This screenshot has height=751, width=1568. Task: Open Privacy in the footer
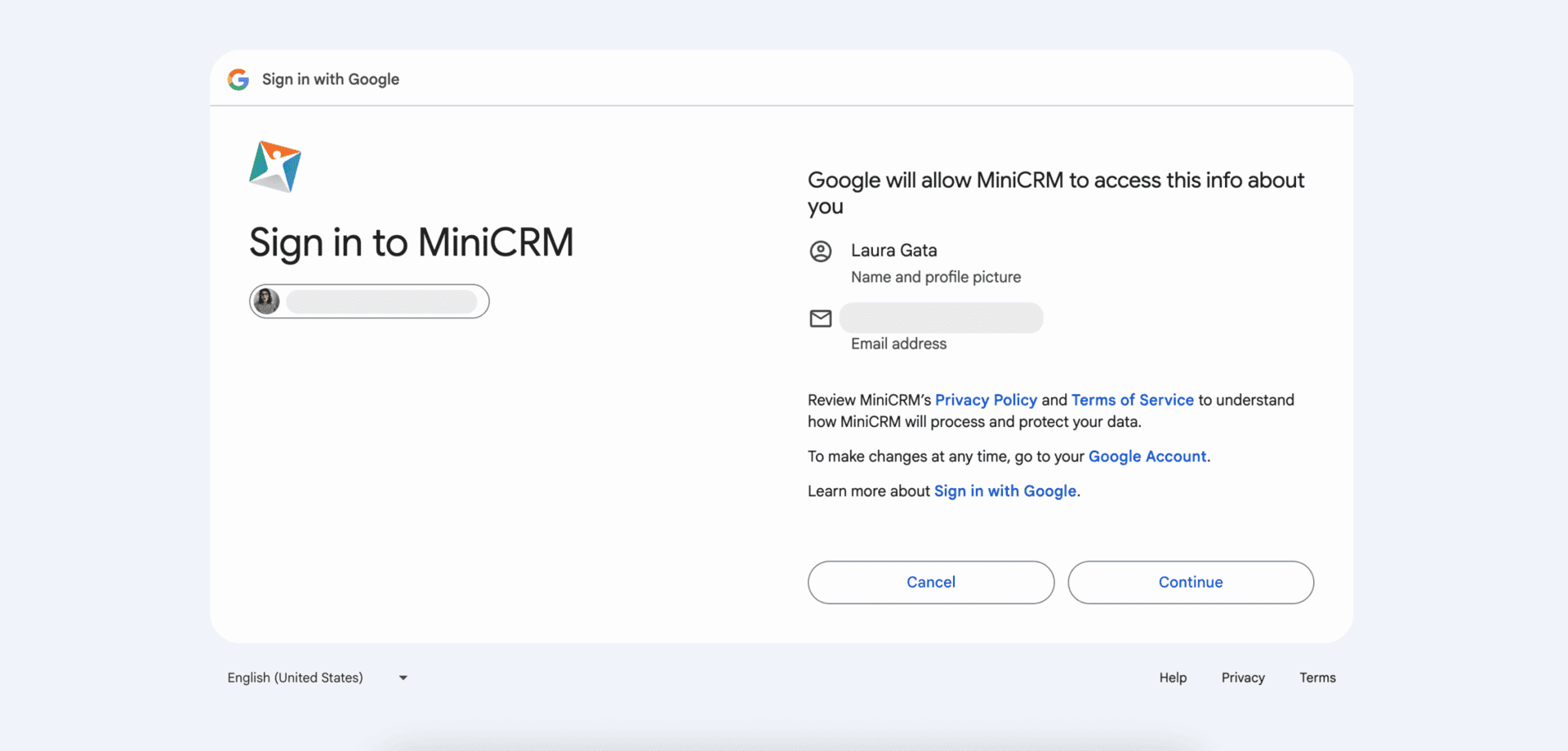pyautogui.click(x=1242, y=678)
